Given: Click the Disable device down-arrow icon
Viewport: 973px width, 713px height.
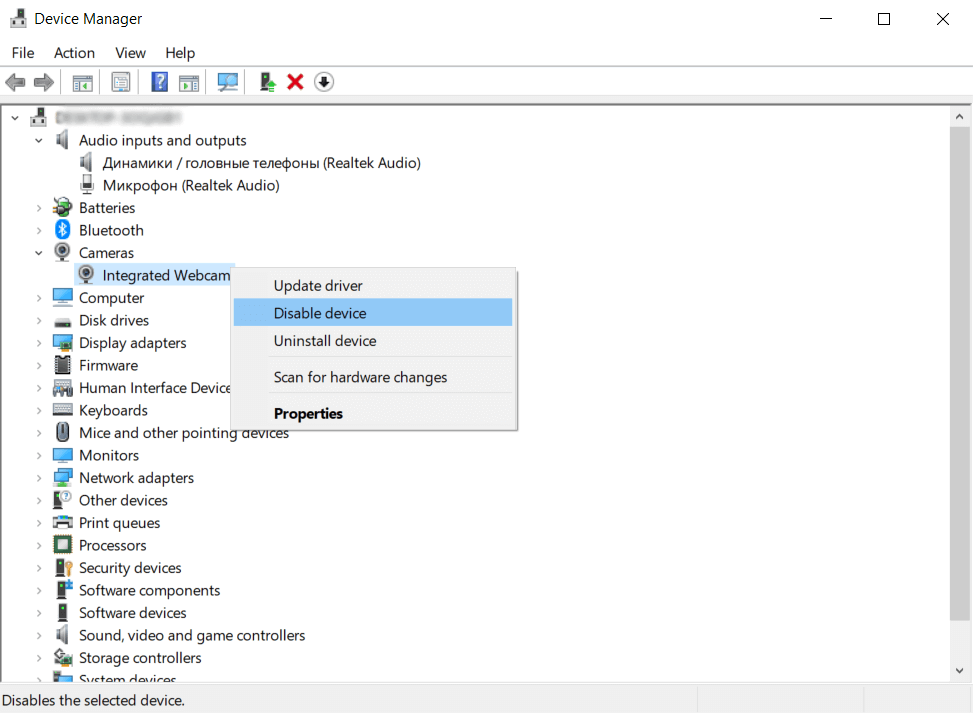Looking at the screenshot, I should click(x=324, y=82).
